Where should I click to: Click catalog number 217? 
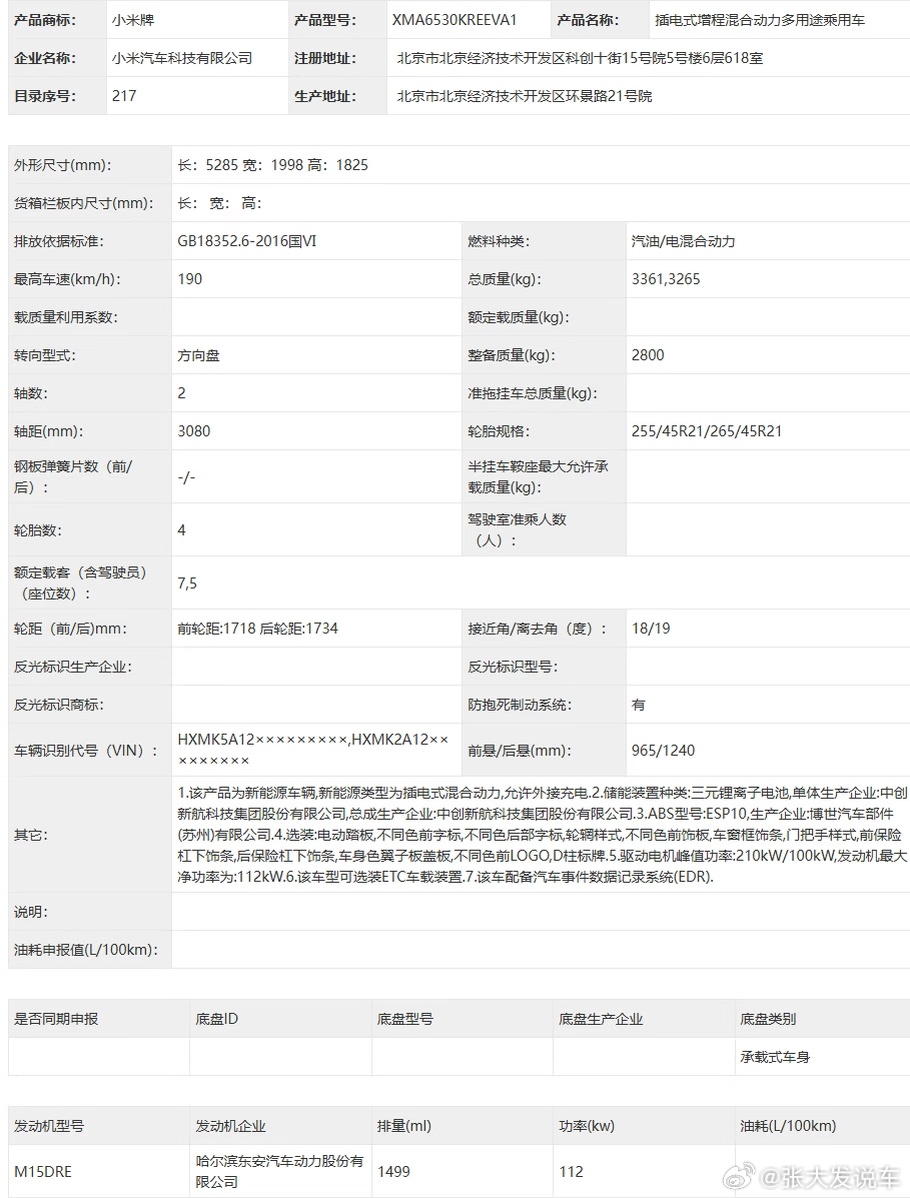tap(124, 96)
